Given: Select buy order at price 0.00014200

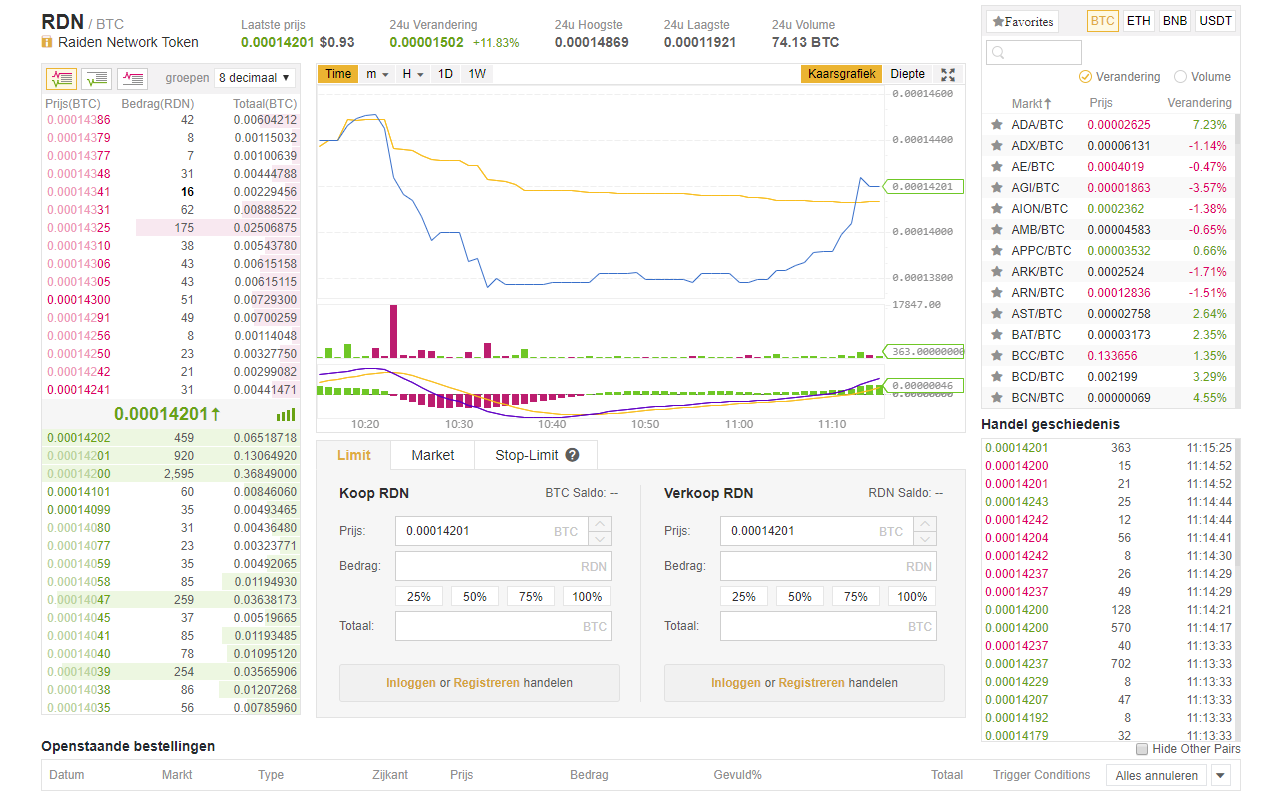Looking at the screenshot, I should [x=172, y=474].
